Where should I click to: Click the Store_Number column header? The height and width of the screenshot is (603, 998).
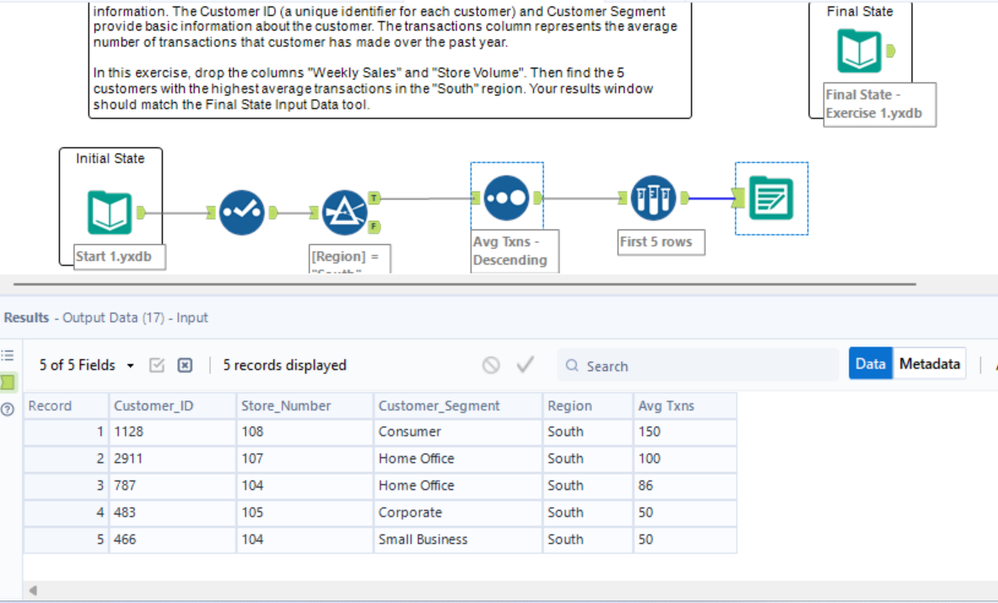click(x=305, y=406)
